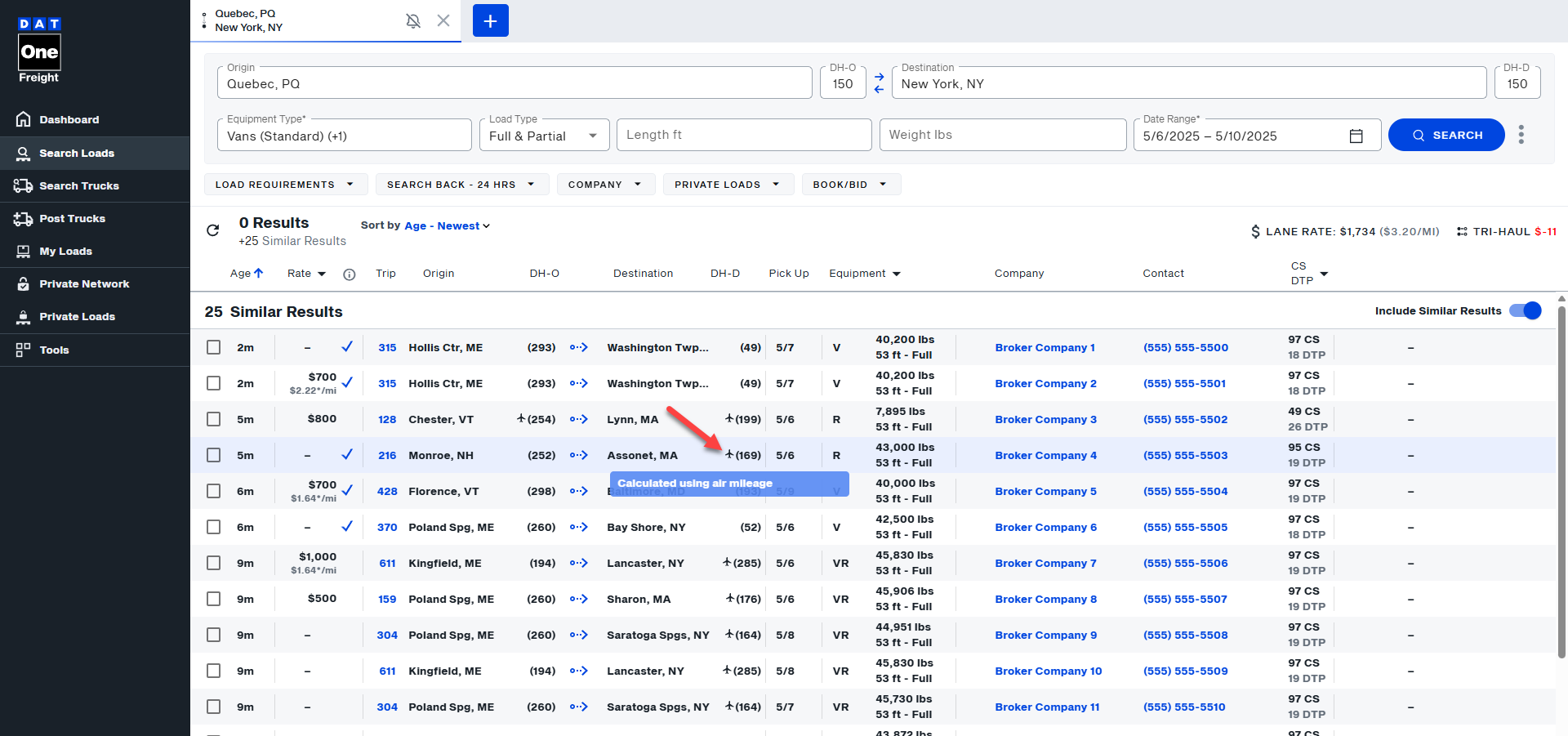Screen dimensions: 1568x736
Task: Open the Book/Bid filter dropdown
Action: tap(851, 185)
